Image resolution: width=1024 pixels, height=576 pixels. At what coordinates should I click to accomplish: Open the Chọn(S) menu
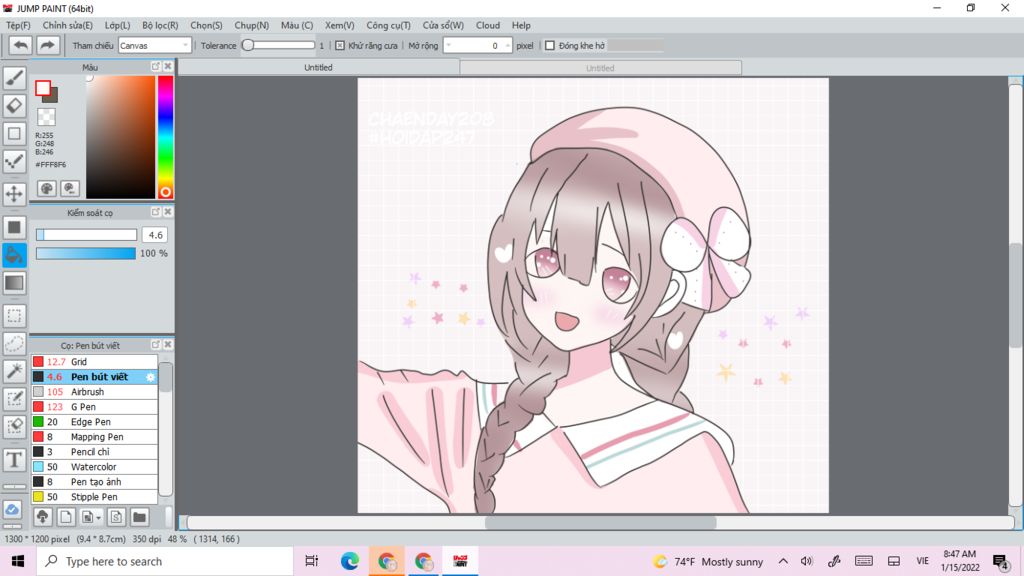pyautogui.click(x=206, y=25)
